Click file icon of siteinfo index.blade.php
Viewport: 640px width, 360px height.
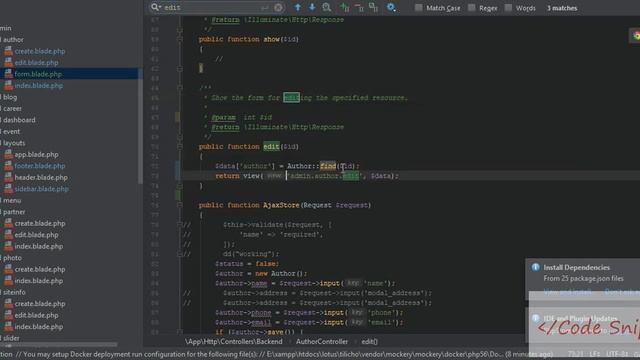pyautogui.click(x=8, y=326)
